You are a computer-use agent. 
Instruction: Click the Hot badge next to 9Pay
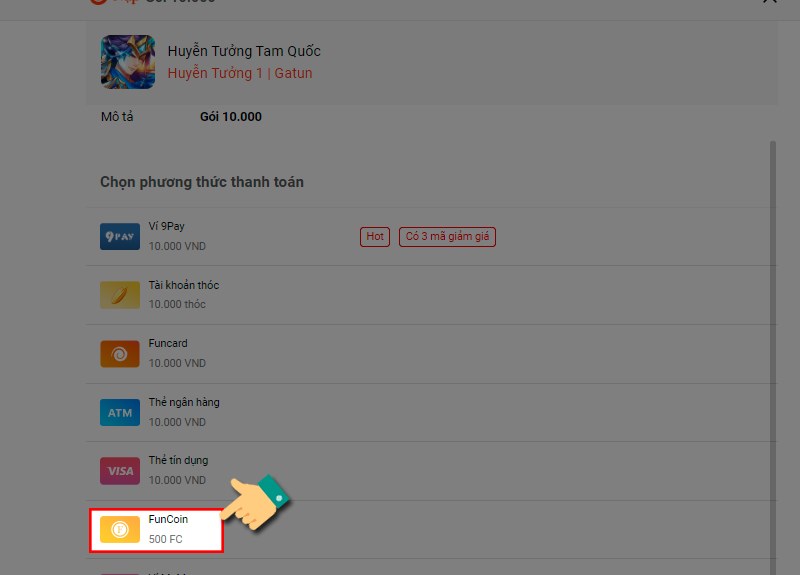(x=375, y=237)
